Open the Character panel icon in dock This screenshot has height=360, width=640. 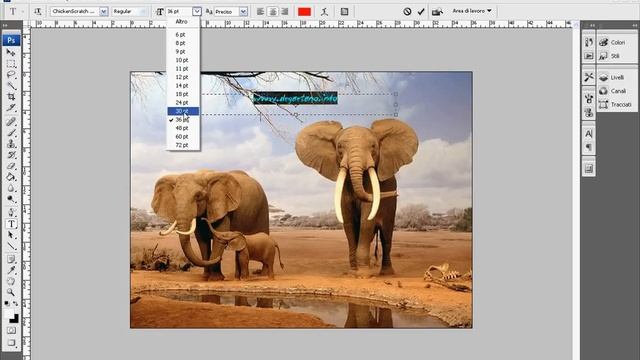pos(589,133)
